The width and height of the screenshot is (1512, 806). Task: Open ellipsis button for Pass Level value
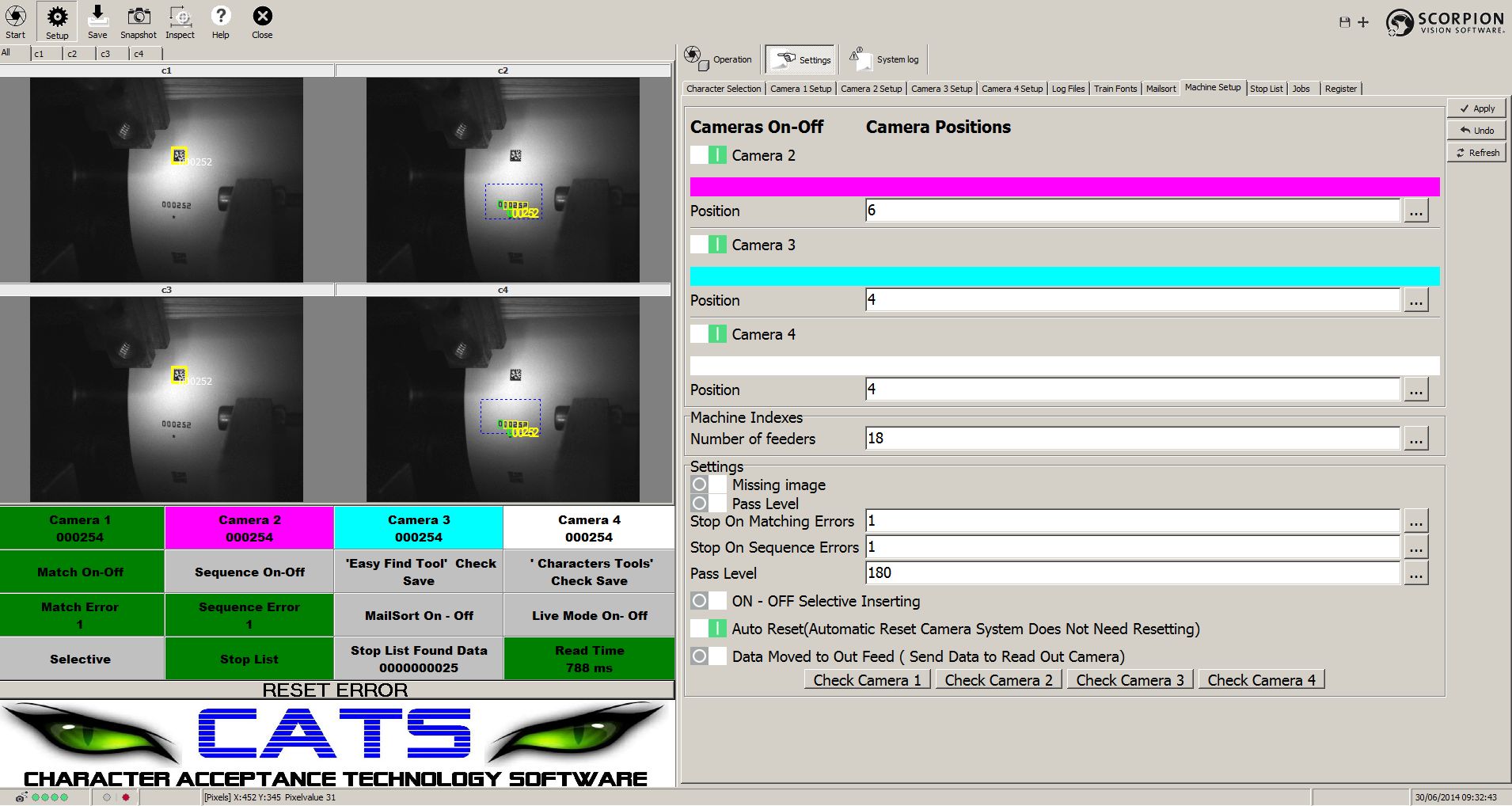coord(1416,573)
